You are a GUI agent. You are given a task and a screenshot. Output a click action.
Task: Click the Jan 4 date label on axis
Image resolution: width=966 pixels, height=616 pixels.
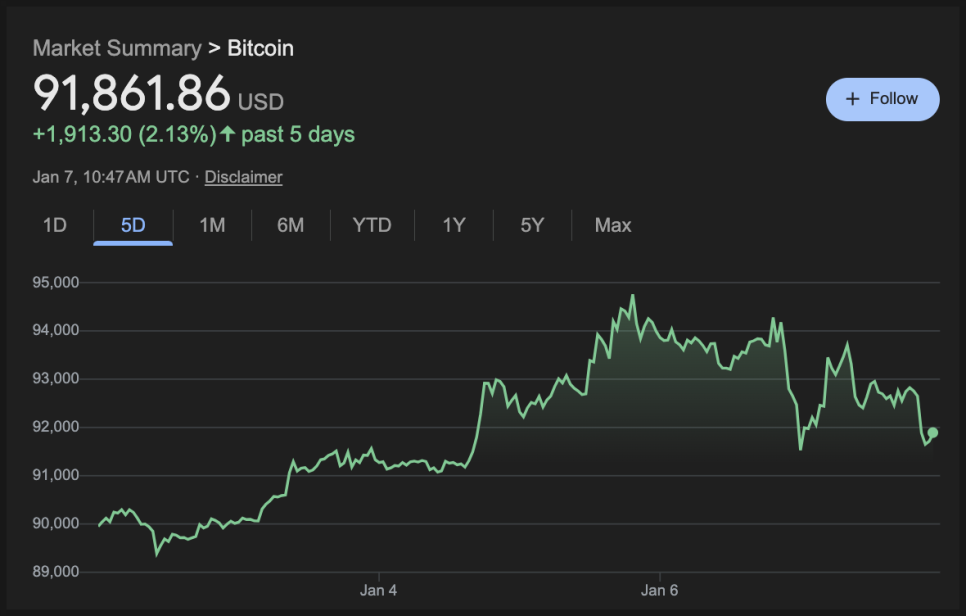(378, 591)
